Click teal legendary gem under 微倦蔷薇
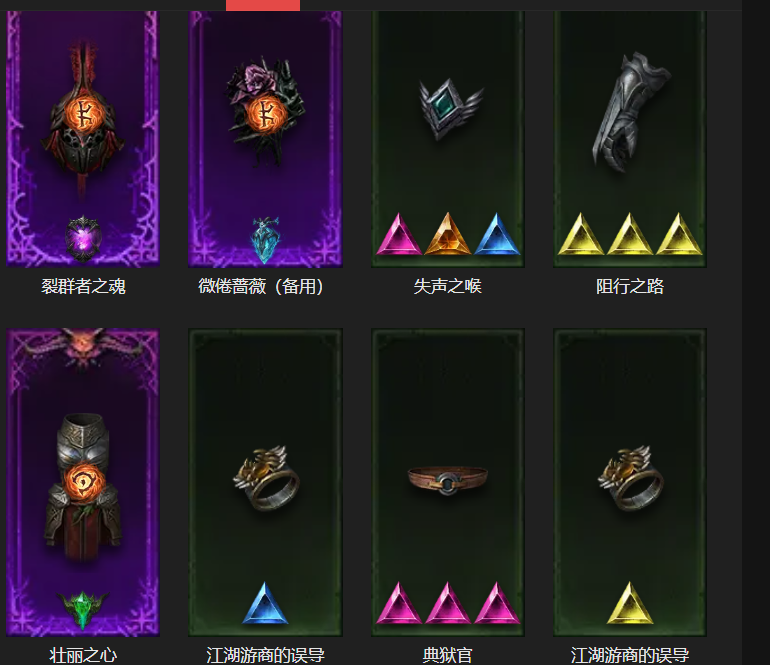 [x=266, y=240]
